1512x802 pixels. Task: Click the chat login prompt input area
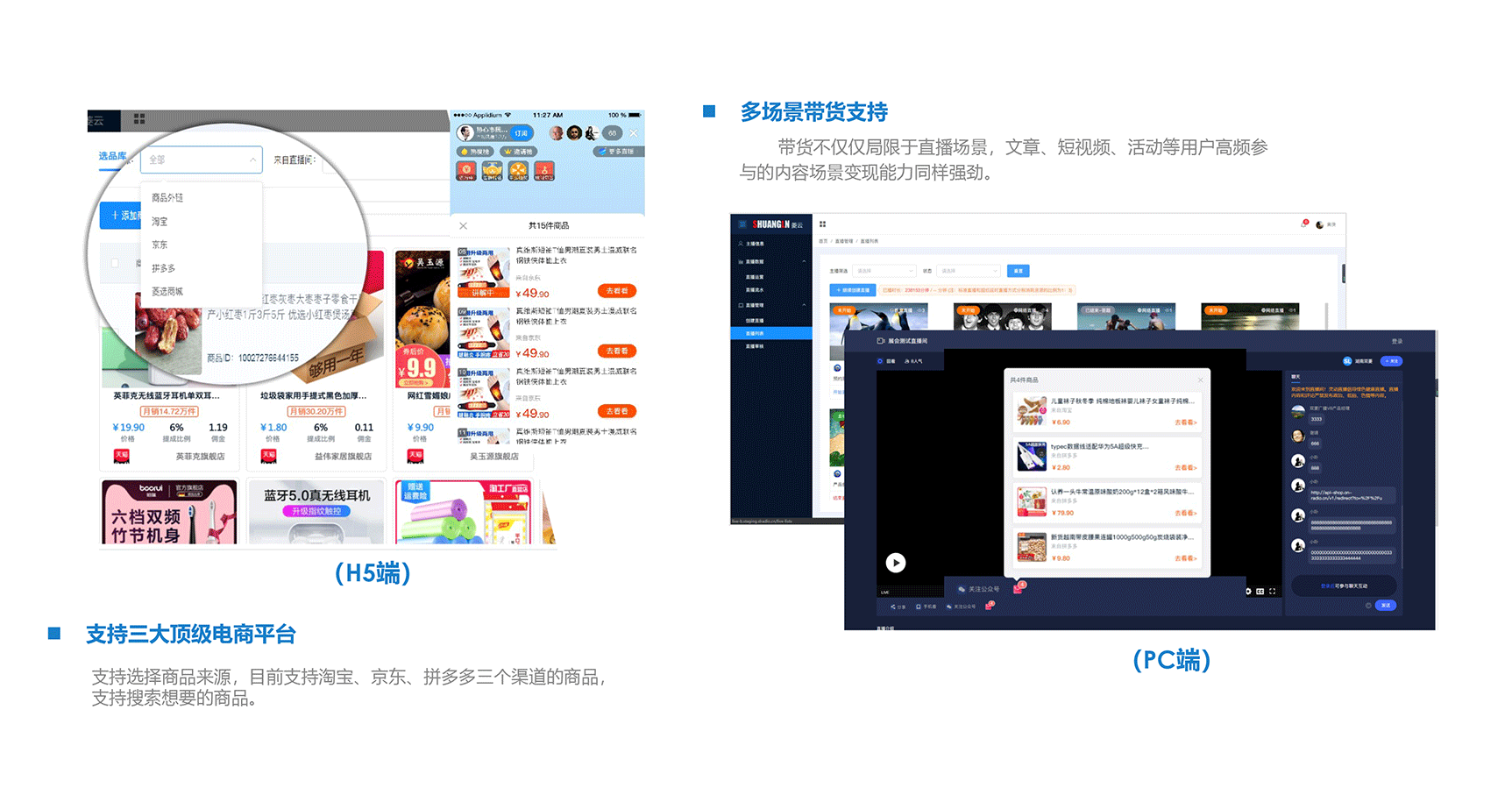coord(1344,586)
